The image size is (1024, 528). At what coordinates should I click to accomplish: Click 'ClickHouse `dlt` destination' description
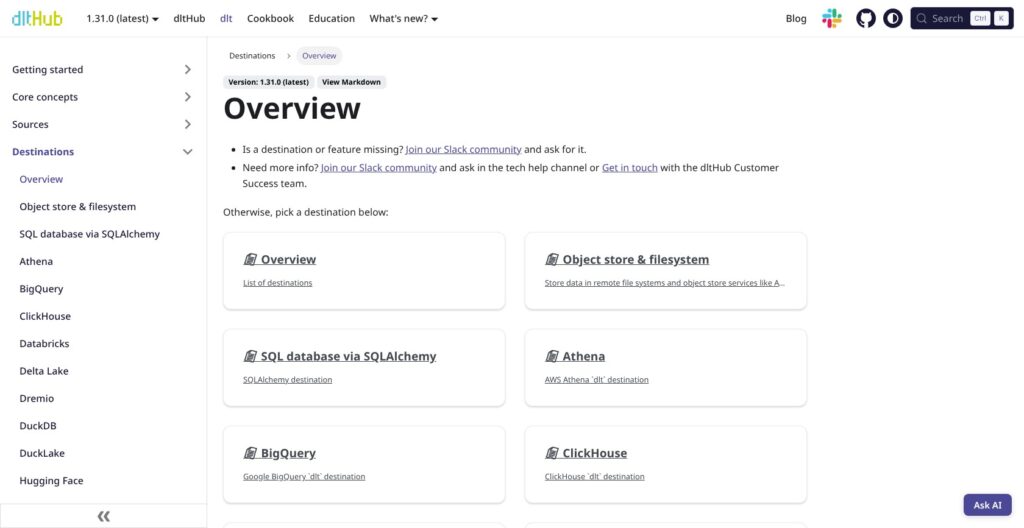[594, 476]
